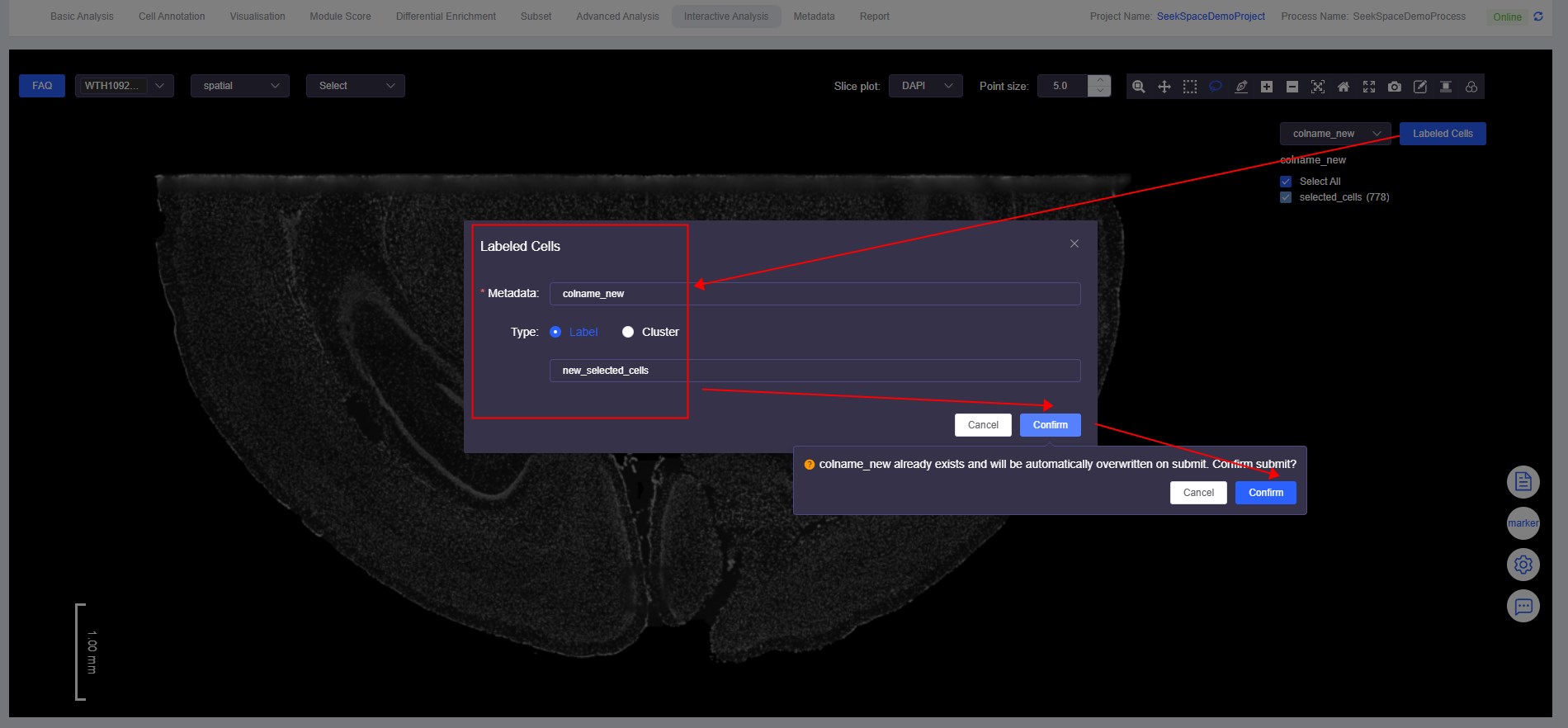
Task: Activate the pan/move tool in toolbar
Action: [1164, 87]
